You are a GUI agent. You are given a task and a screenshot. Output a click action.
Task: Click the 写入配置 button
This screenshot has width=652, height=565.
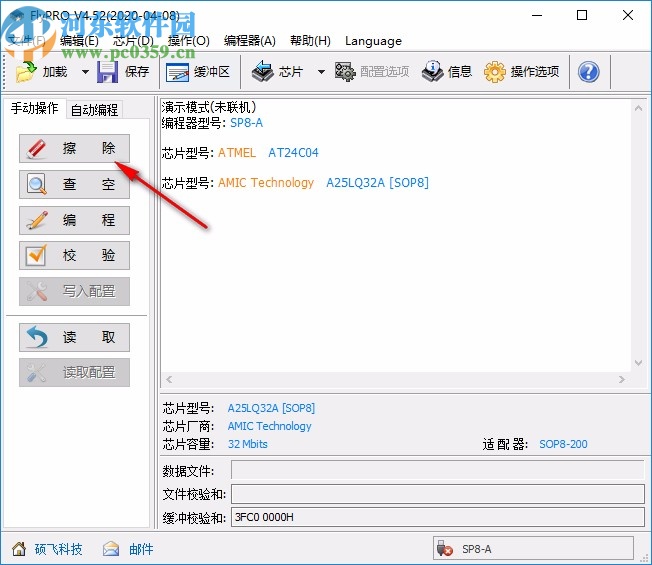pos(74,291)
